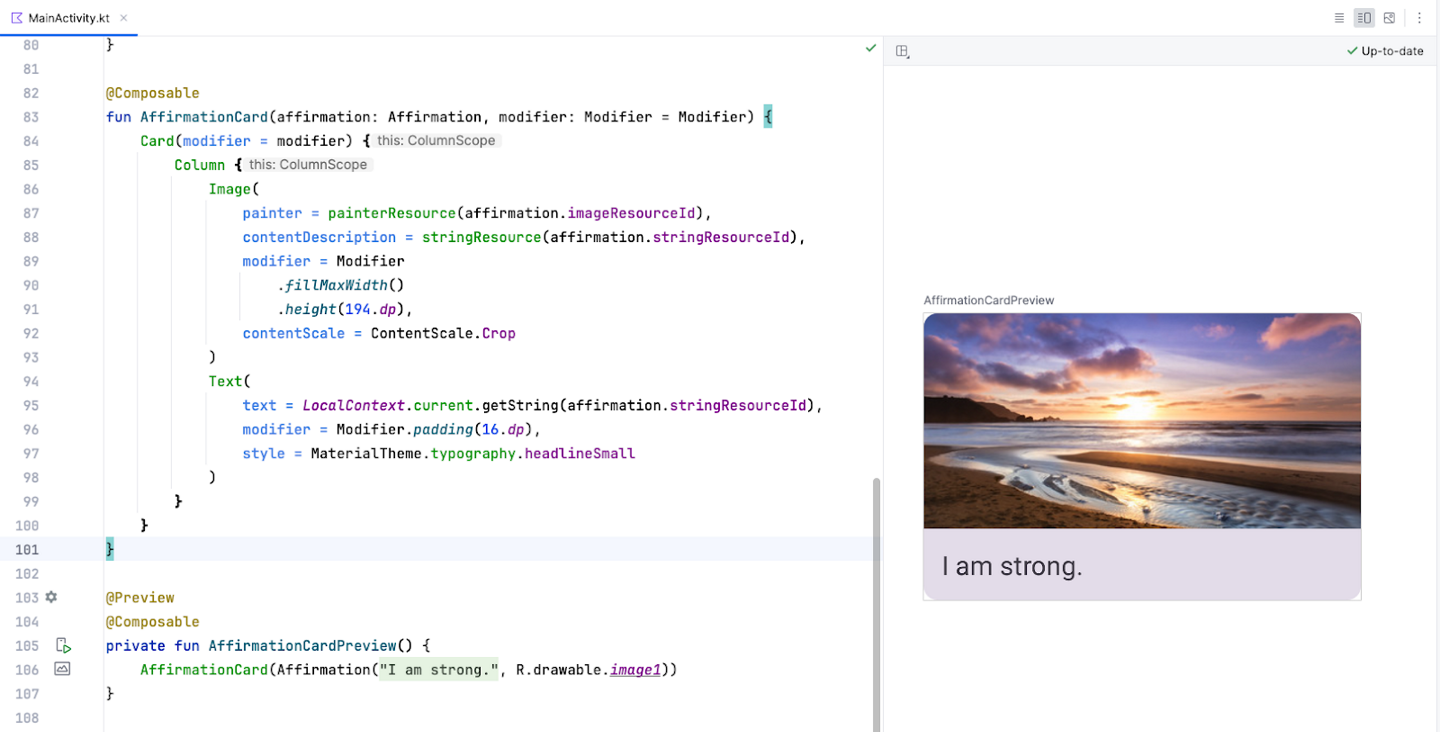Close the MainActivity.kt tab
Screen dimensions: 1440x732
[x=123, y=18]
